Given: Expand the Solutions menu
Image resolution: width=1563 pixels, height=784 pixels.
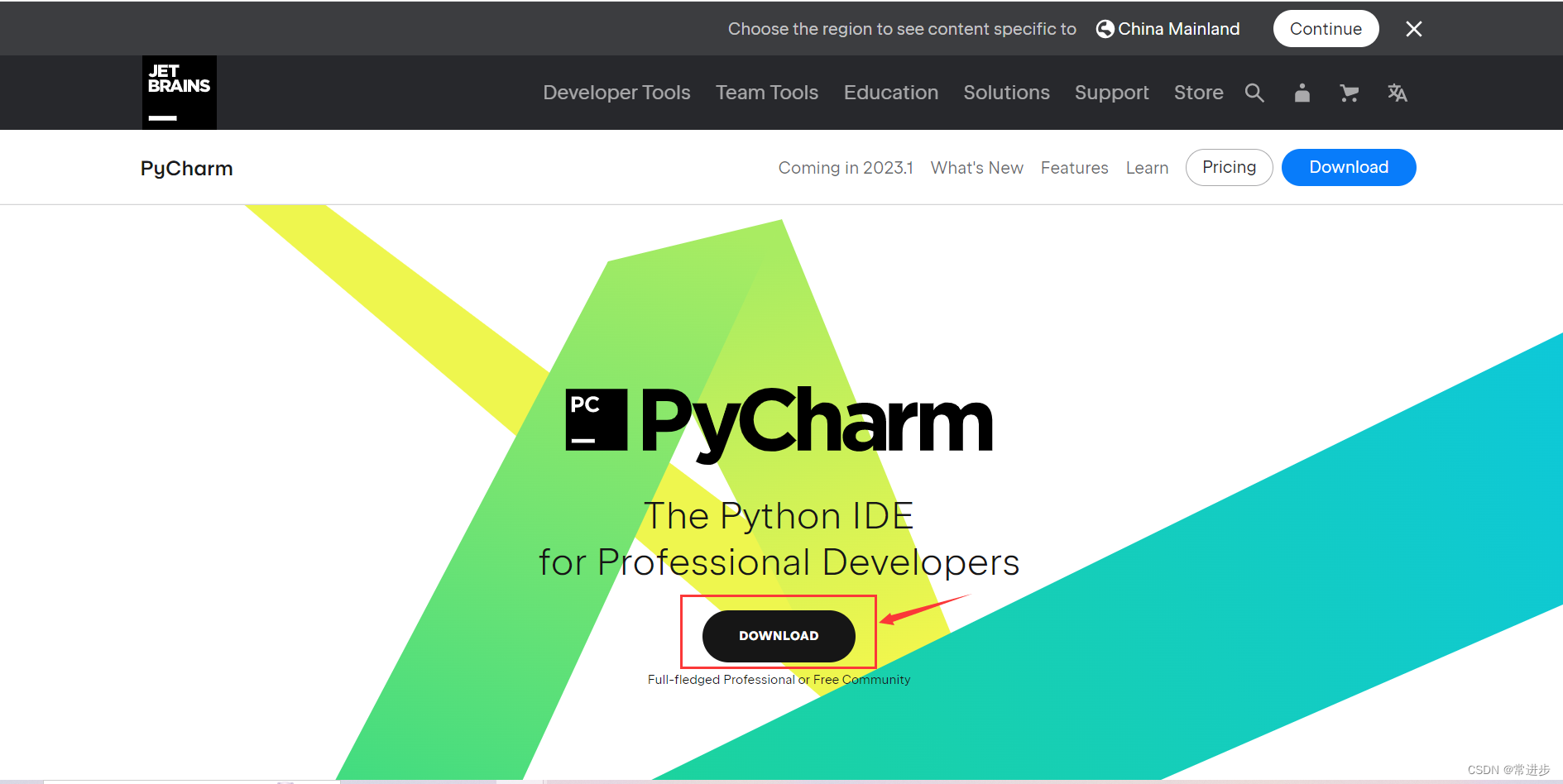Looking at the screenshot, I should click(x=1006, y=93).
